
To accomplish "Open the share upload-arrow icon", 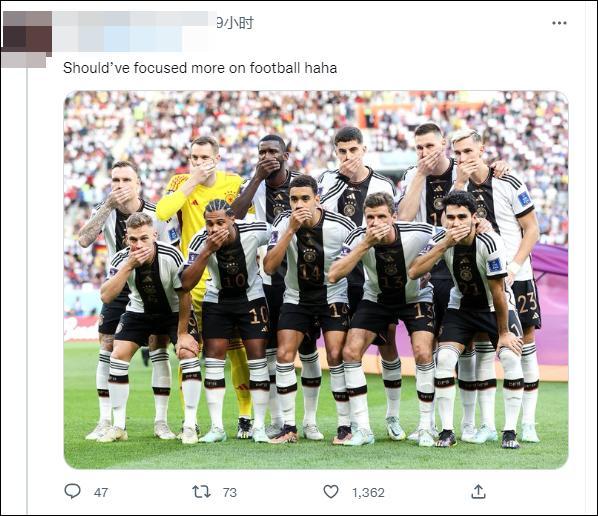I will pos(478,492).
